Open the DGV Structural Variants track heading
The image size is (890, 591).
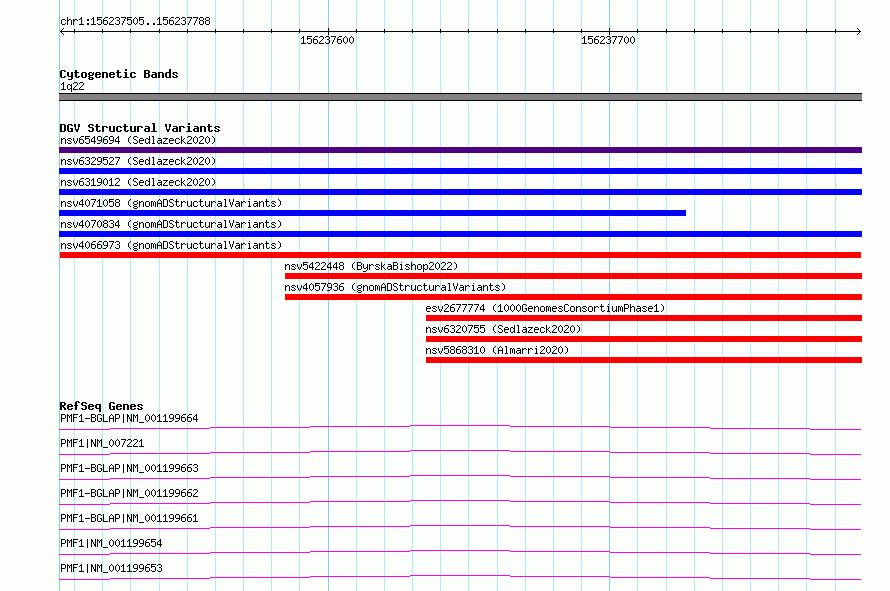pos(140,128)
